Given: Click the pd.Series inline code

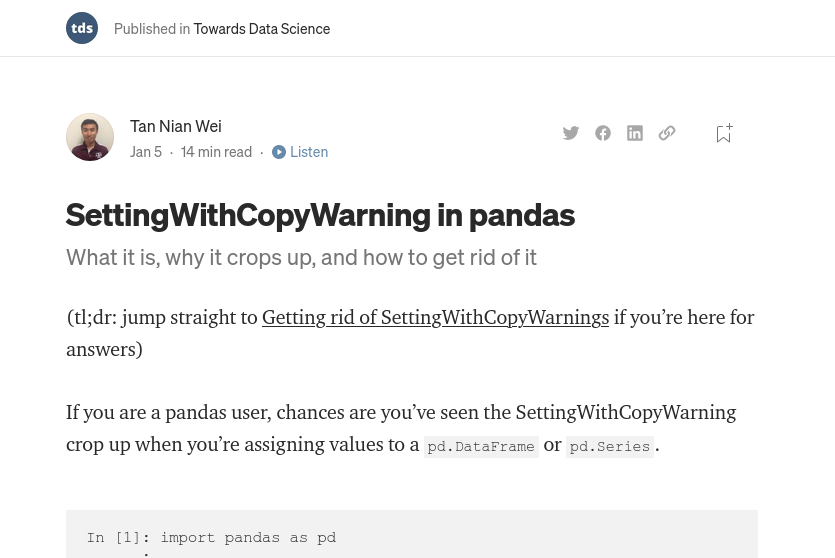Looking at the screenshot, I should pyautogui.click(x=610, y=446).
